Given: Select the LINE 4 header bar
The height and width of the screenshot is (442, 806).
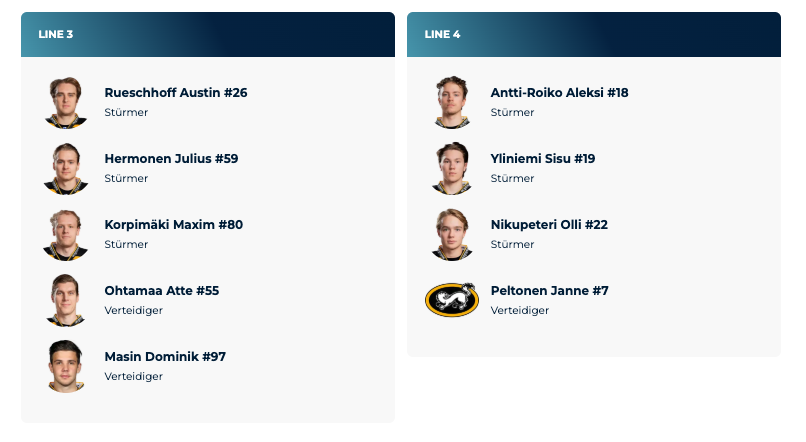Looking at the screenshot, I should tap(594, 34).
